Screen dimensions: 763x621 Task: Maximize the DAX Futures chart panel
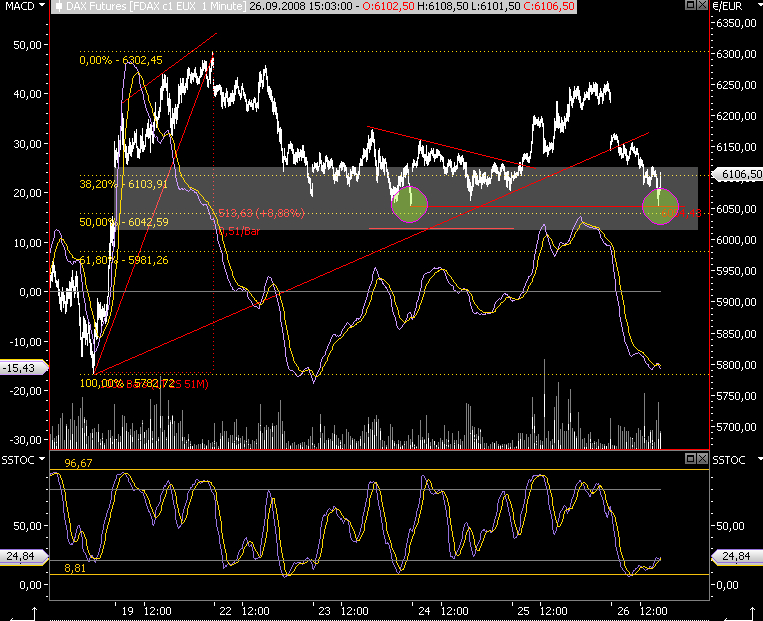coord(690,5)
